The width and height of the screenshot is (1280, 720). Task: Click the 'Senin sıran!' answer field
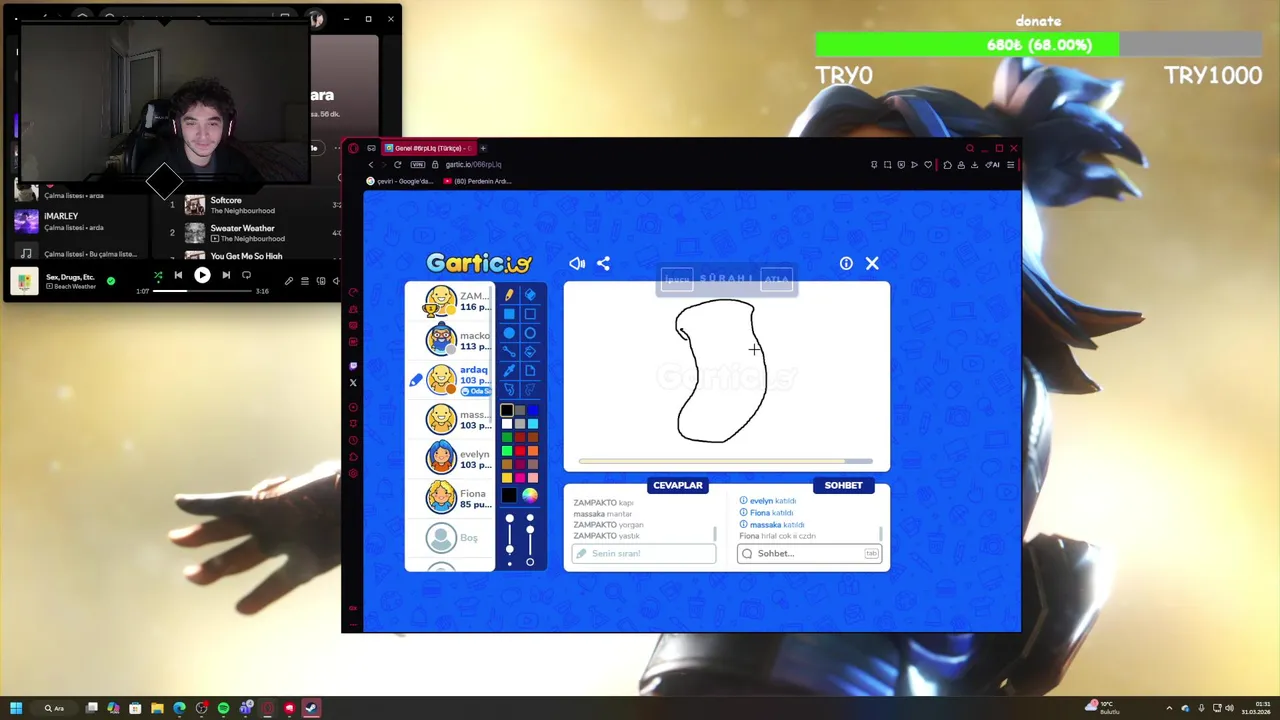[x=644, y=553]
